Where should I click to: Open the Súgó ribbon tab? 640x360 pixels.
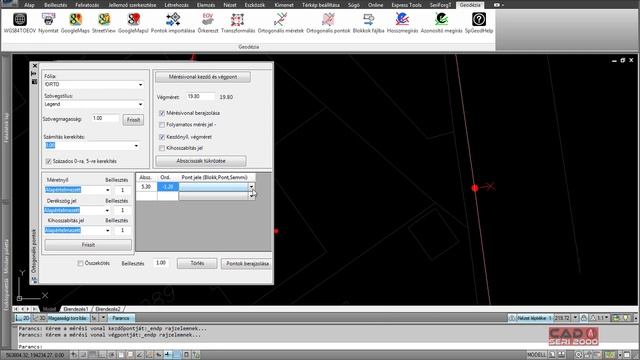click(353, 5)
